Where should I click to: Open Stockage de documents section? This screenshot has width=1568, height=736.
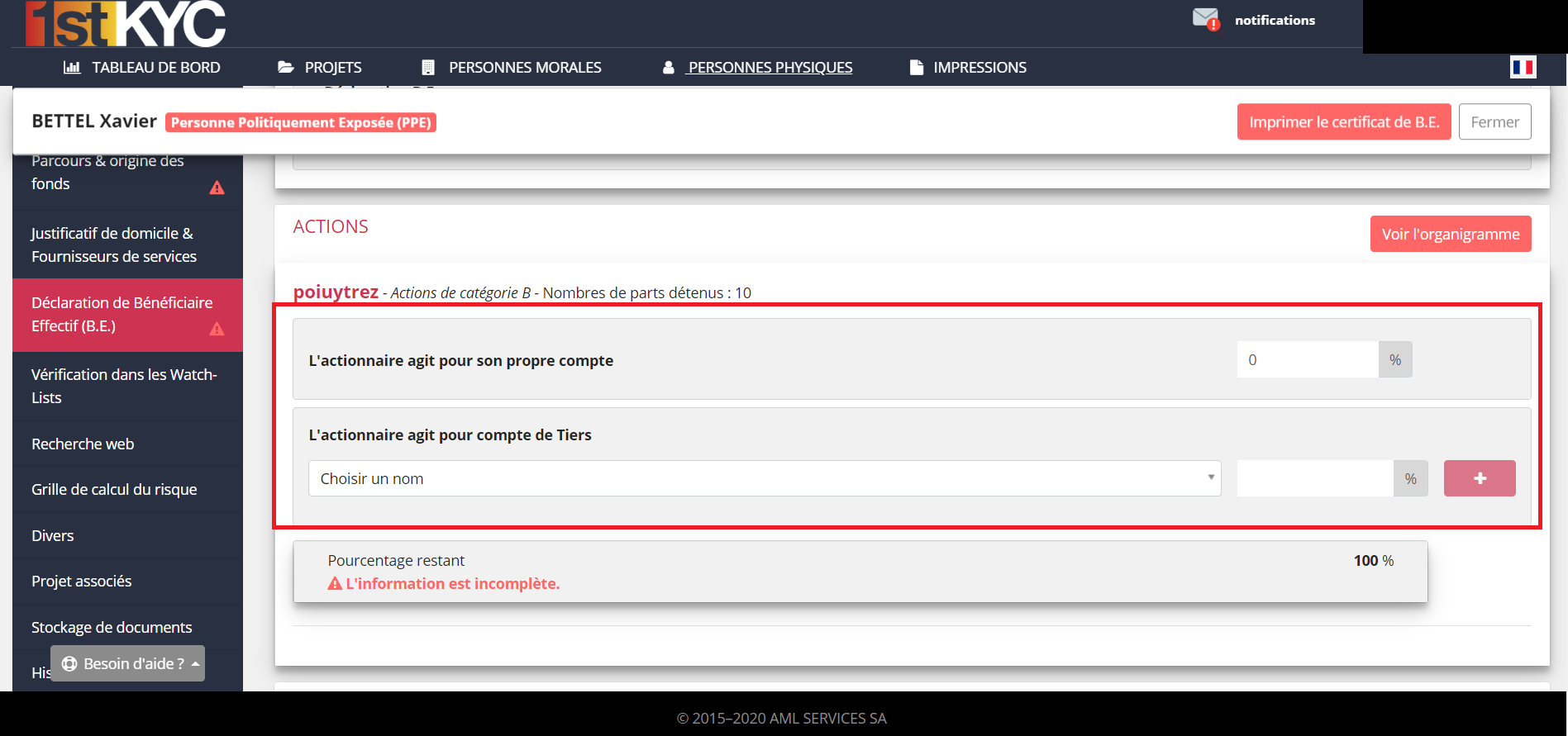point(128,627)
